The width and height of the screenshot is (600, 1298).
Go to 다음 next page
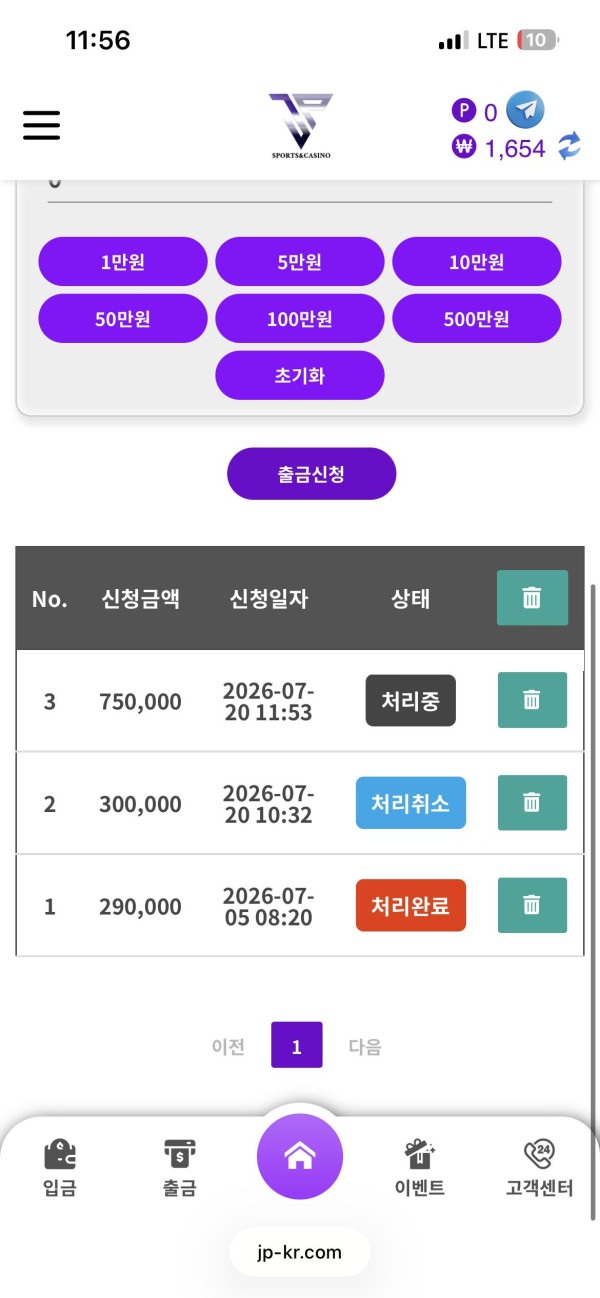coord(365,1047)
